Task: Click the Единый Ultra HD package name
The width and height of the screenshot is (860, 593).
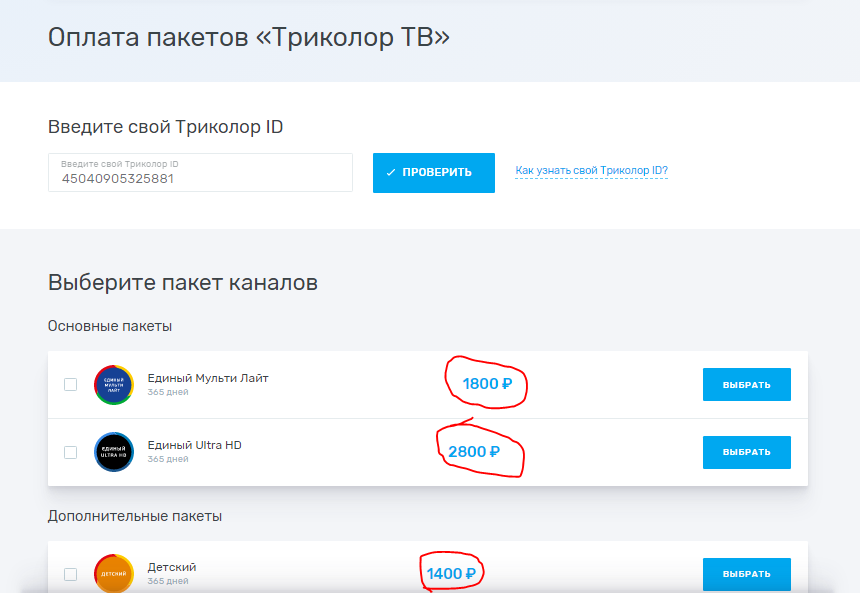Action: click(194, 445)
